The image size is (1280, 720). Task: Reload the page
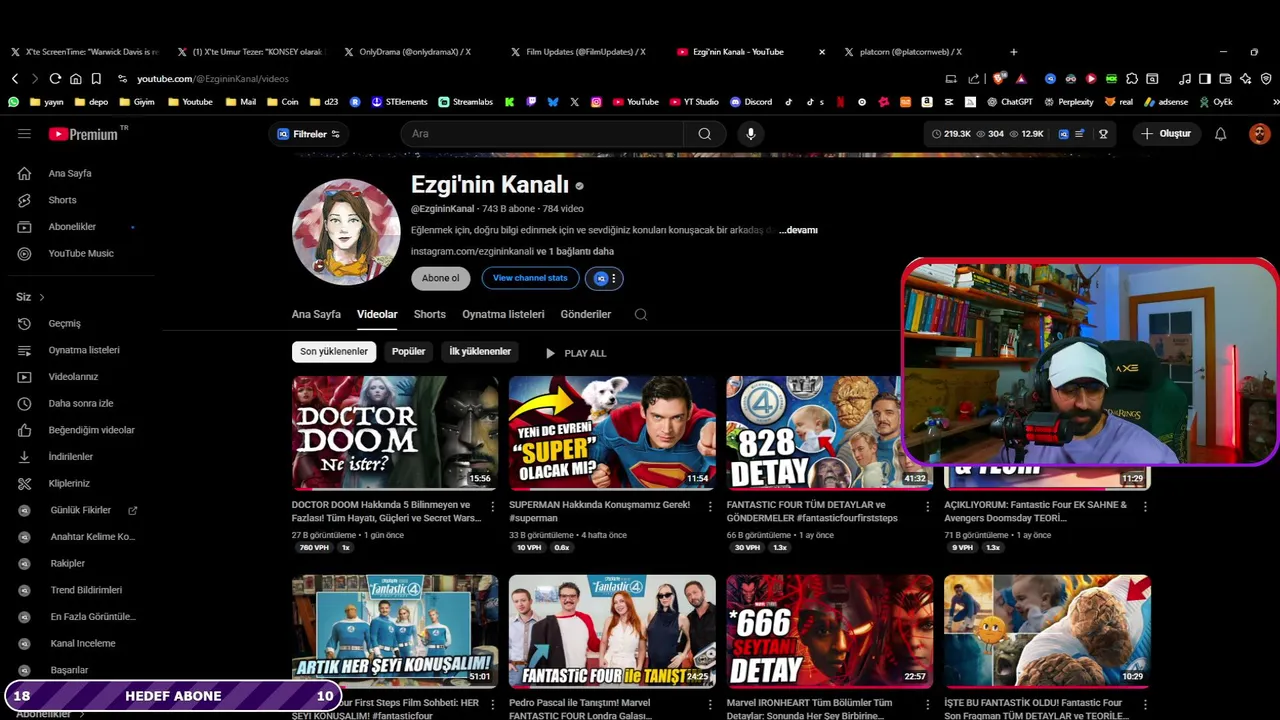coord(55,78)
